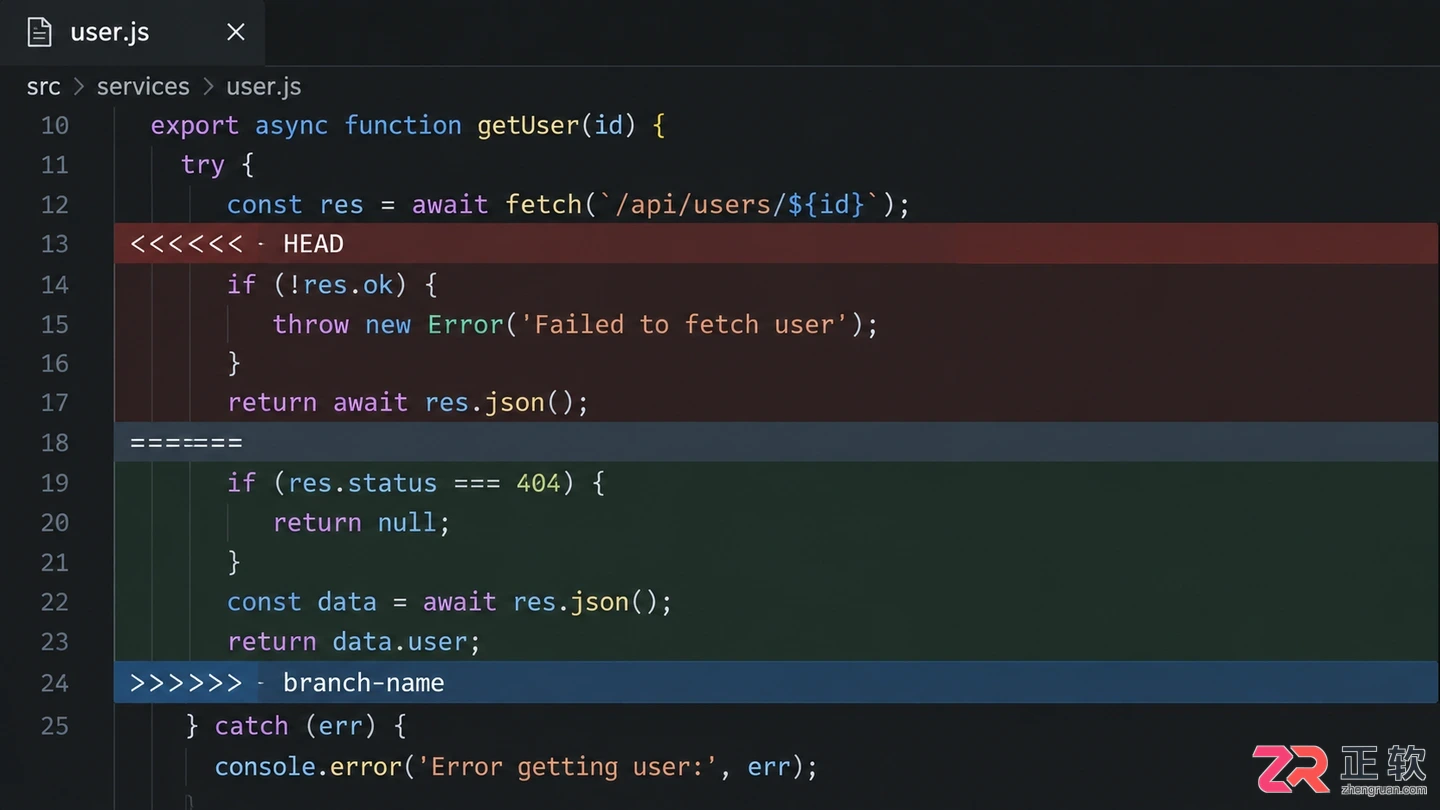Click the fetch call on line 12

707,205
